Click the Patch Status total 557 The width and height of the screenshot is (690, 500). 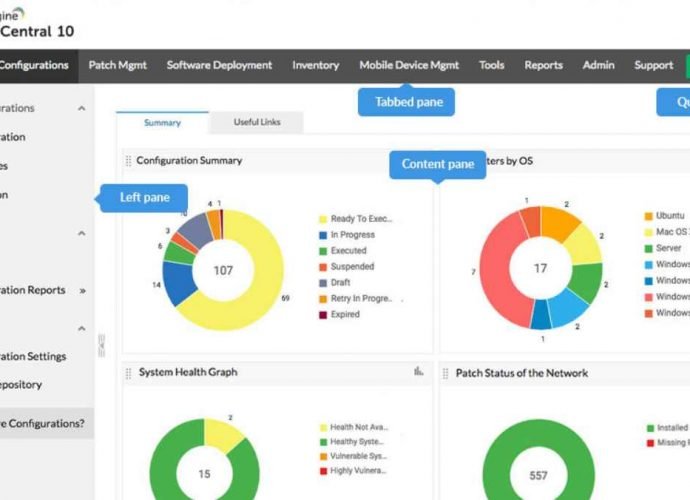[538, 476]
